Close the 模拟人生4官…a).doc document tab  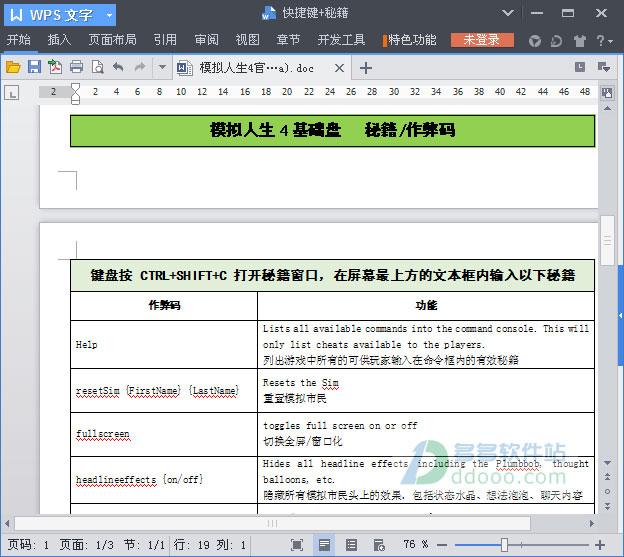(x=339, y=68)
